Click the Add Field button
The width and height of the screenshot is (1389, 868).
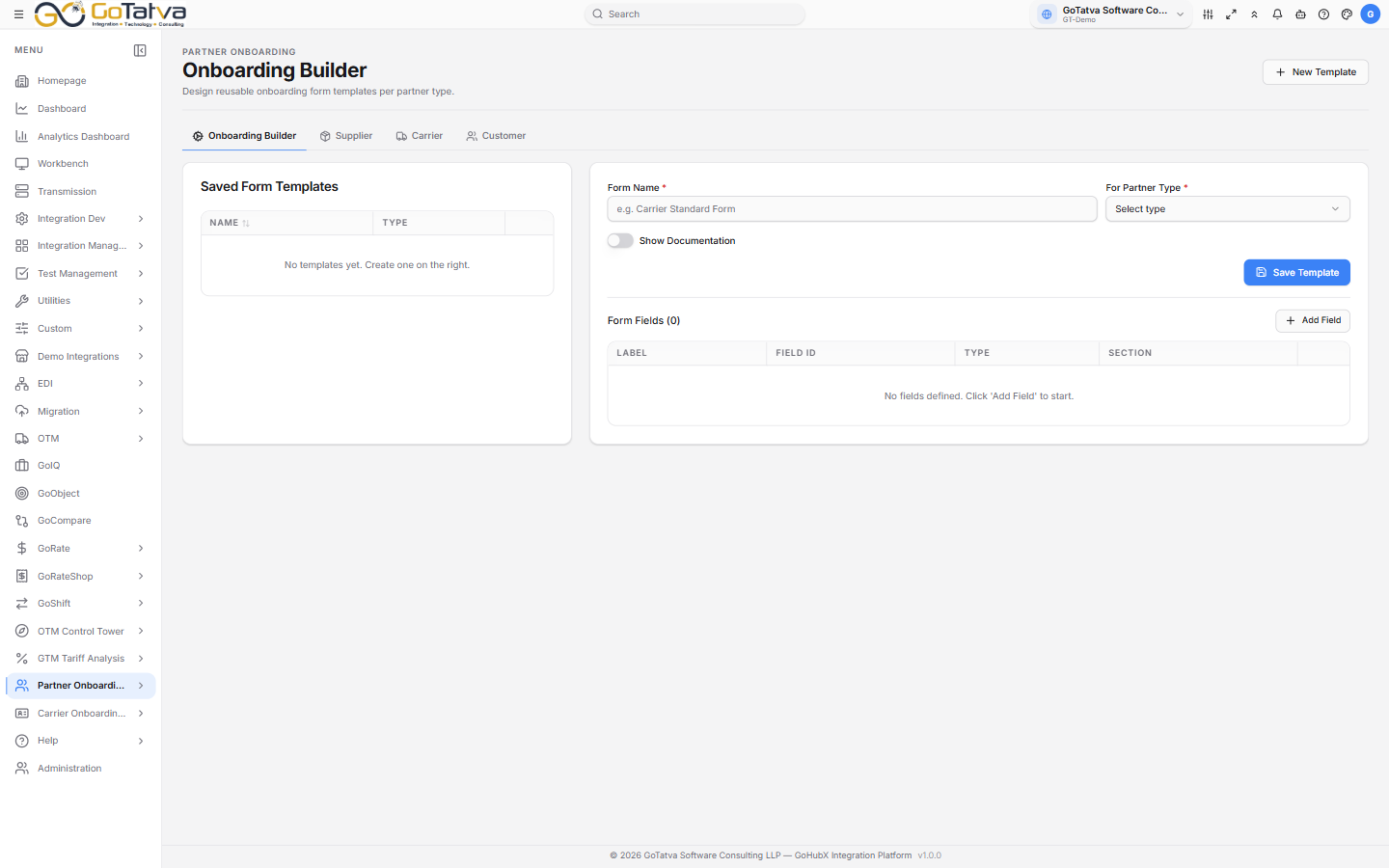[x=1312, y=320]
